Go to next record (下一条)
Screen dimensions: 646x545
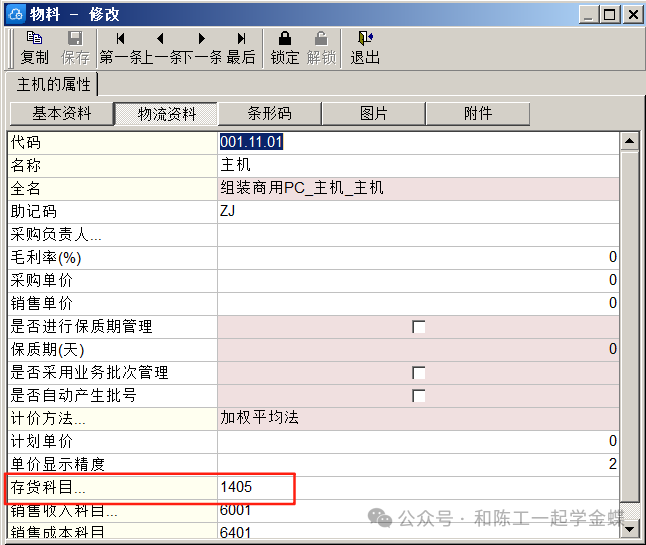coord(201,47)
